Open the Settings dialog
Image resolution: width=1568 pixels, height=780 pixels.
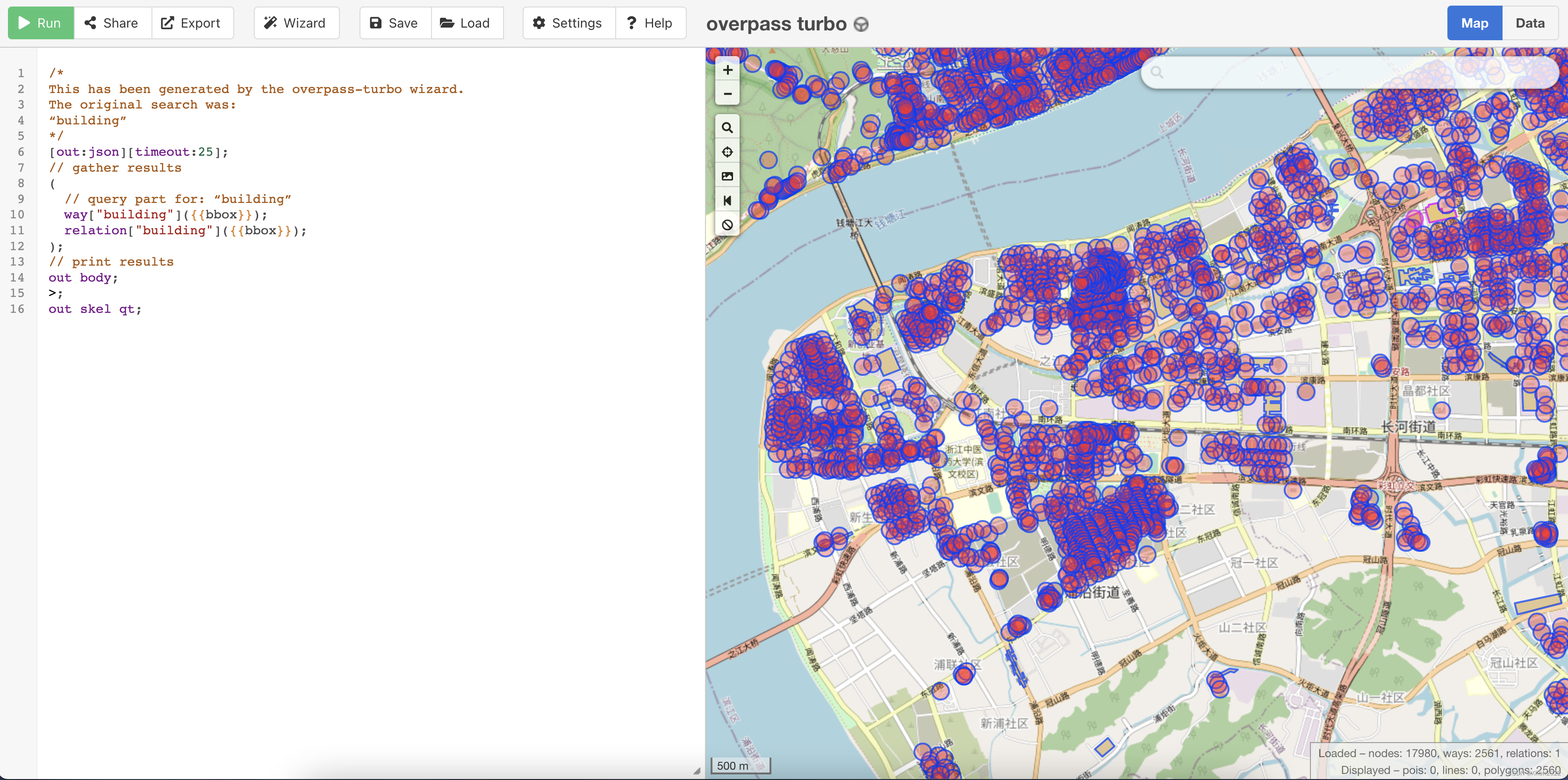pyautogui.click(x=569, y=23)
